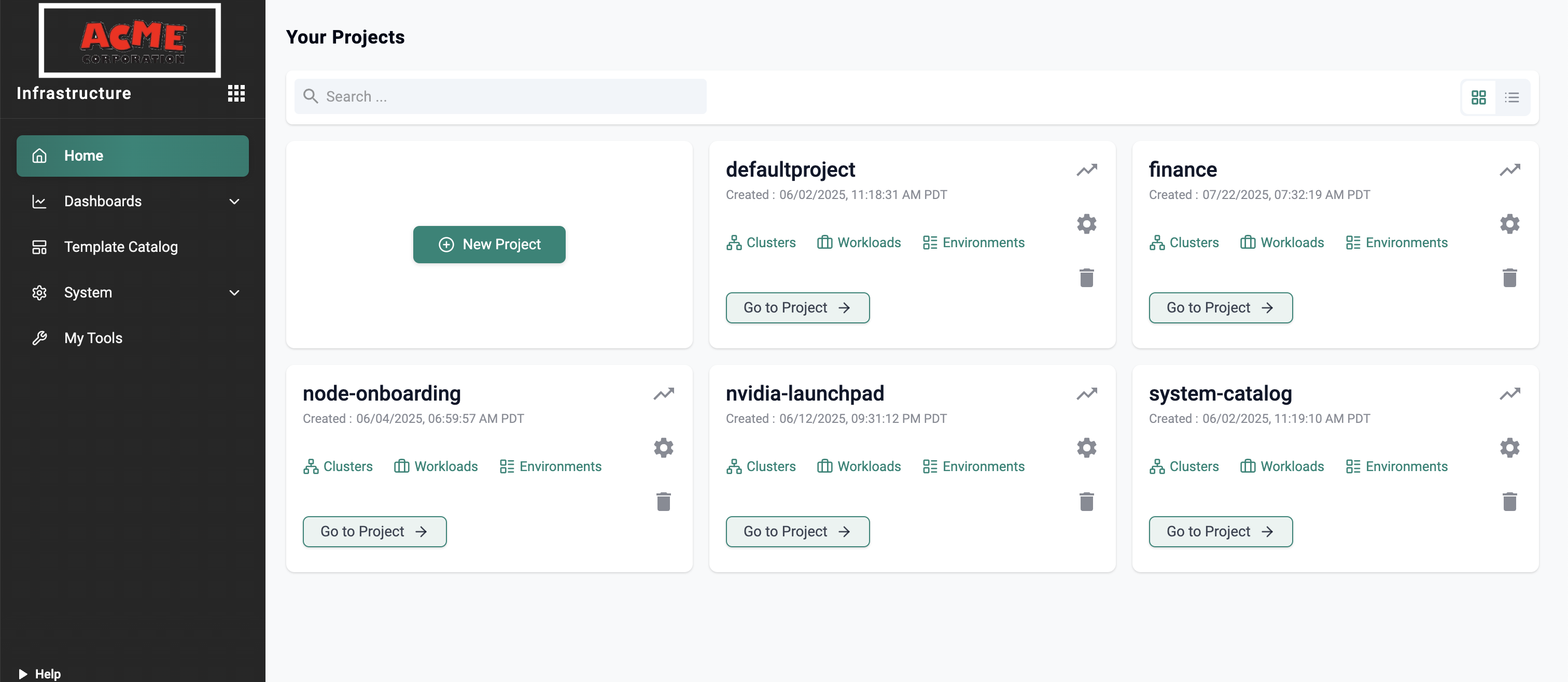1568x682 pixels.
Task: Open Workloads for defaultproject
Action: (858, 243)
